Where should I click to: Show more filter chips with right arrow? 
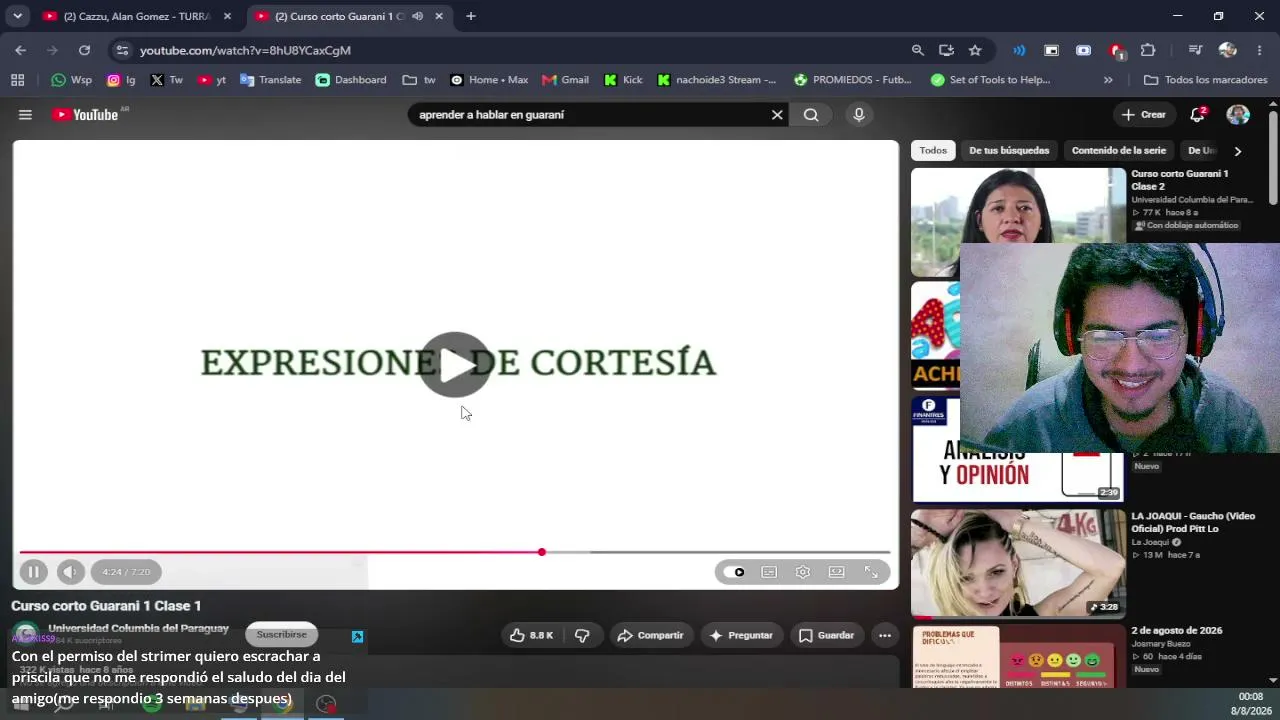[1237, 151]
